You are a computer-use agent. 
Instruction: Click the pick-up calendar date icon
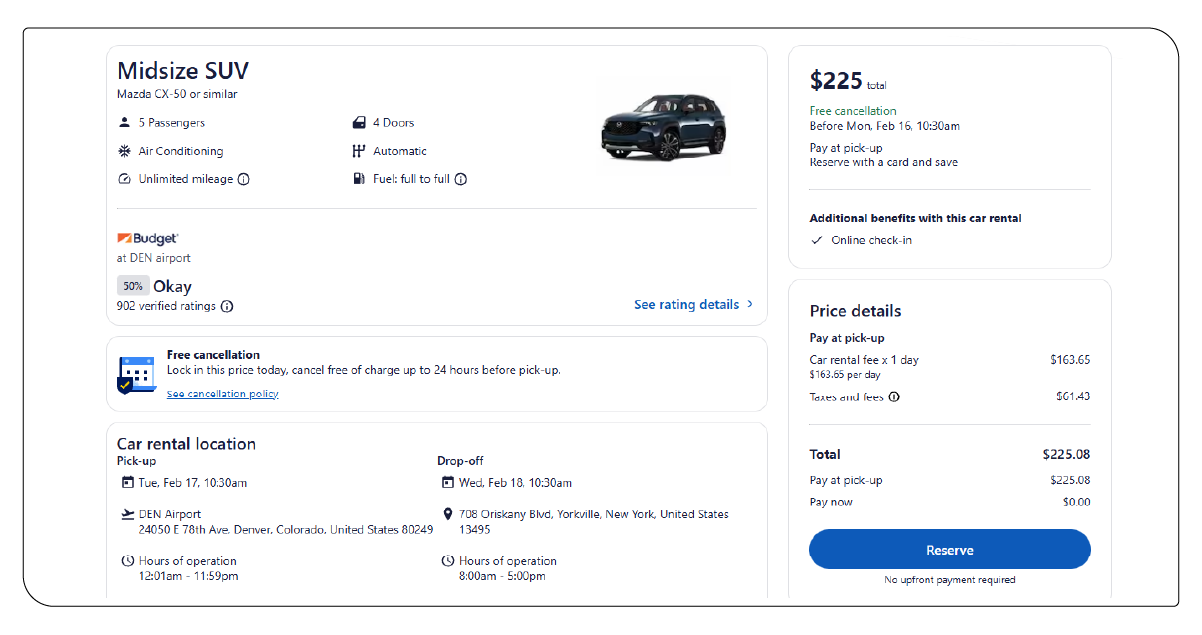tap(127, 483)
